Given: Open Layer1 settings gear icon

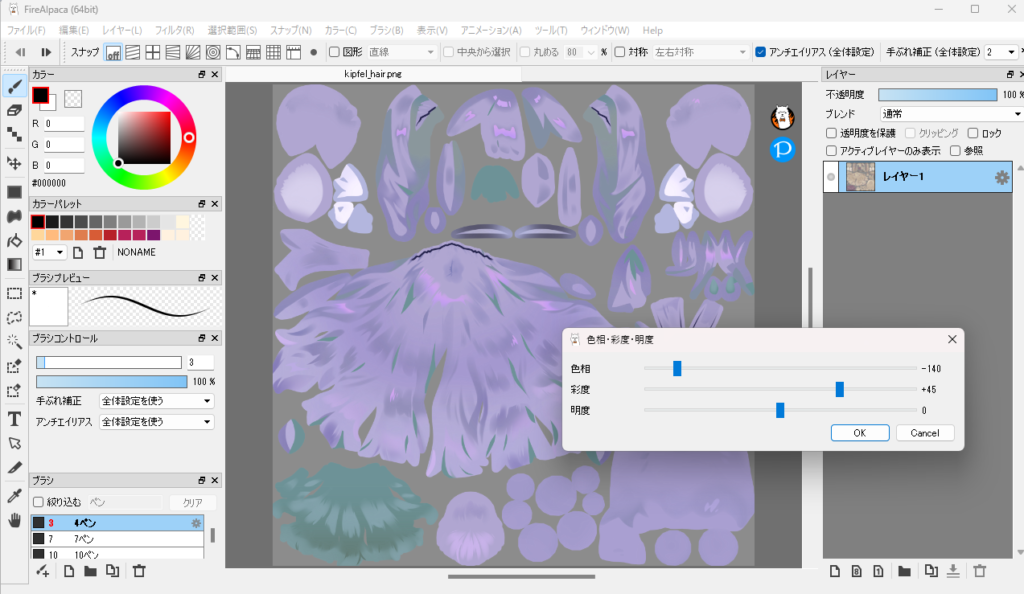Looking at the screenshot, I should tap(1001, 177).
